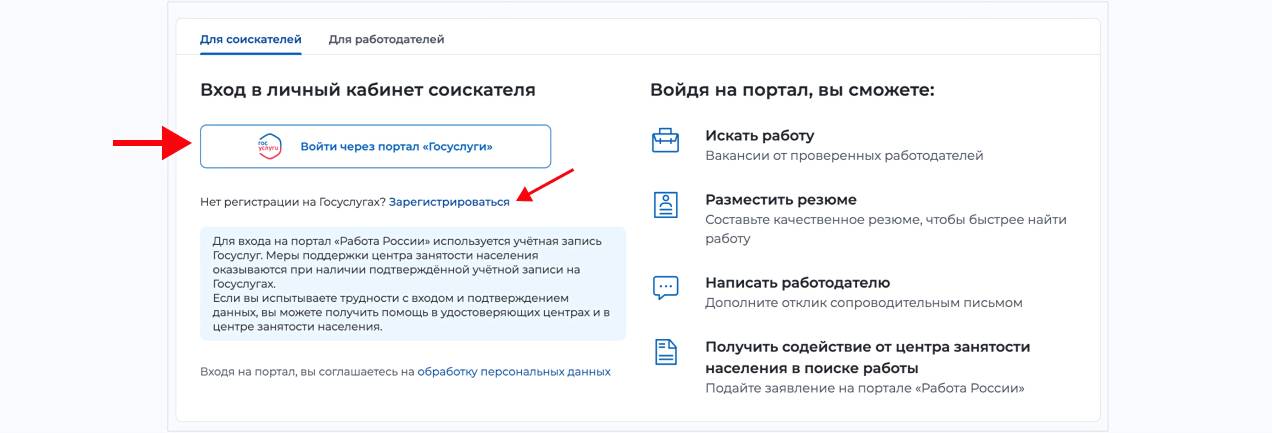The width and height of the screenshot is (1272, 433).
Task: Click the document icon beside employment center assistance
Action: (665, 352)
